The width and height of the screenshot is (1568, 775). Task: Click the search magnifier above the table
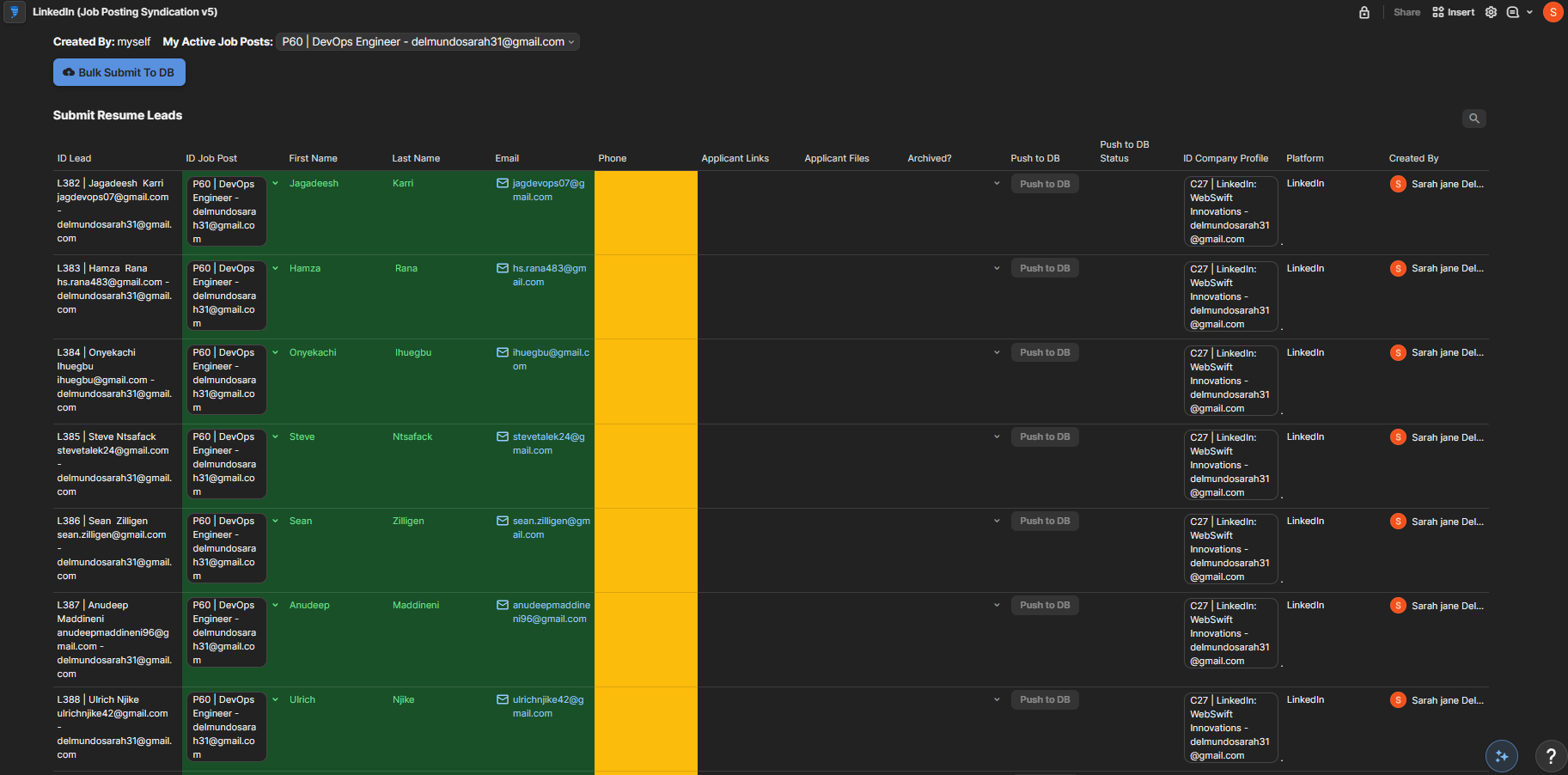pyautogui.click(x=1474, y=119)
